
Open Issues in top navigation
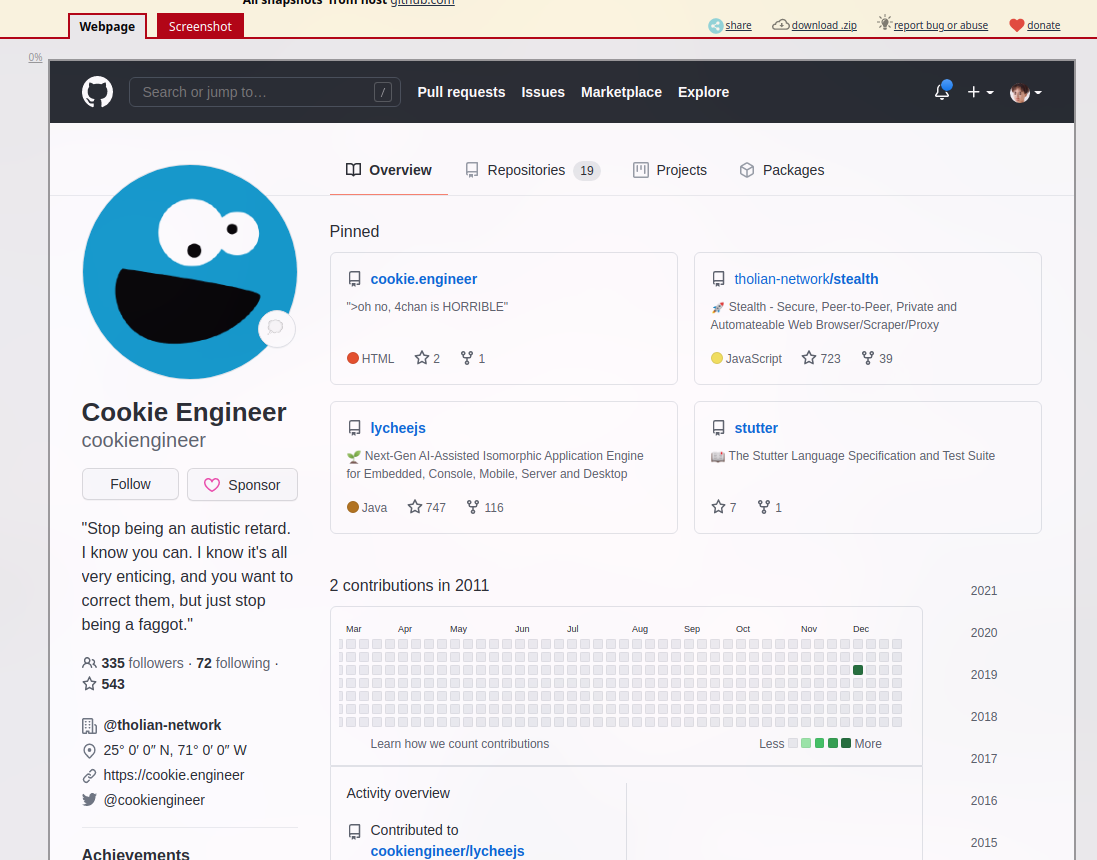tap(543, 92)
